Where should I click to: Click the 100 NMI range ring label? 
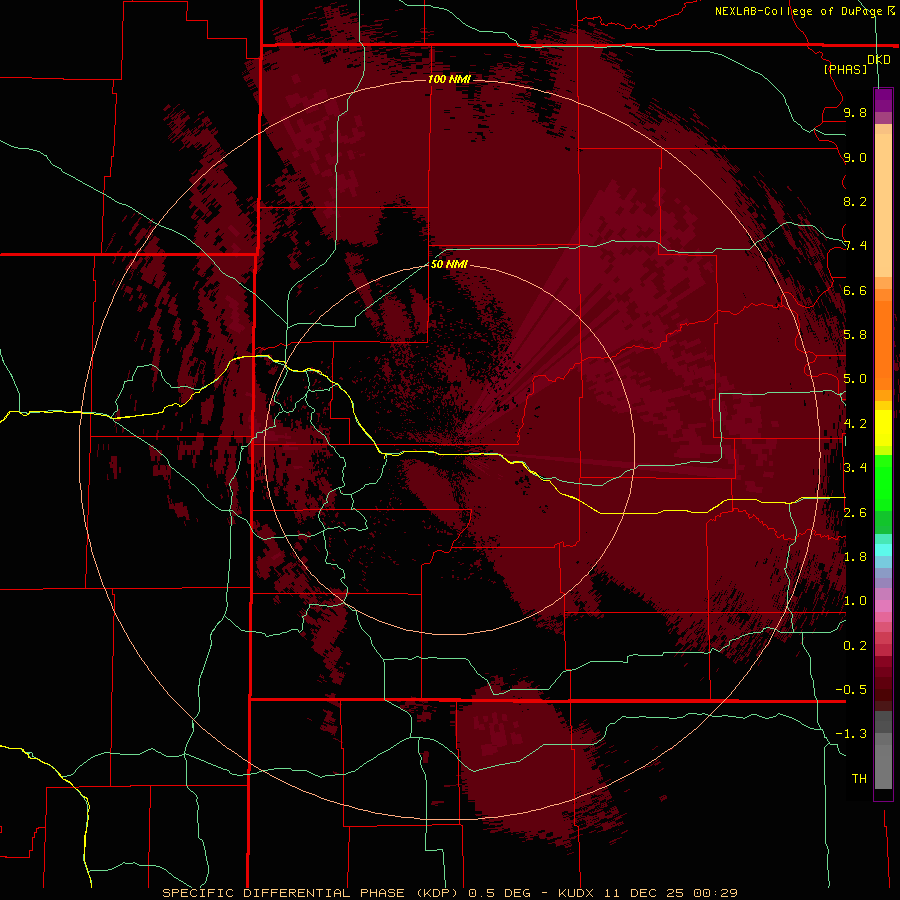pyautogui.click(x=449, y=79)
